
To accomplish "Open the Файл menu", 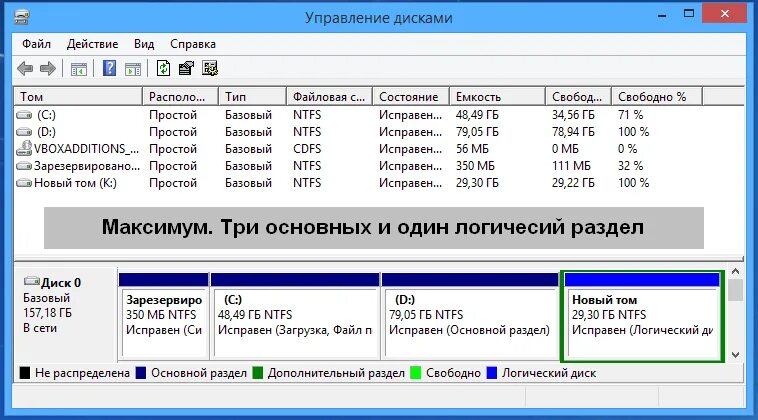I will 36,44.
